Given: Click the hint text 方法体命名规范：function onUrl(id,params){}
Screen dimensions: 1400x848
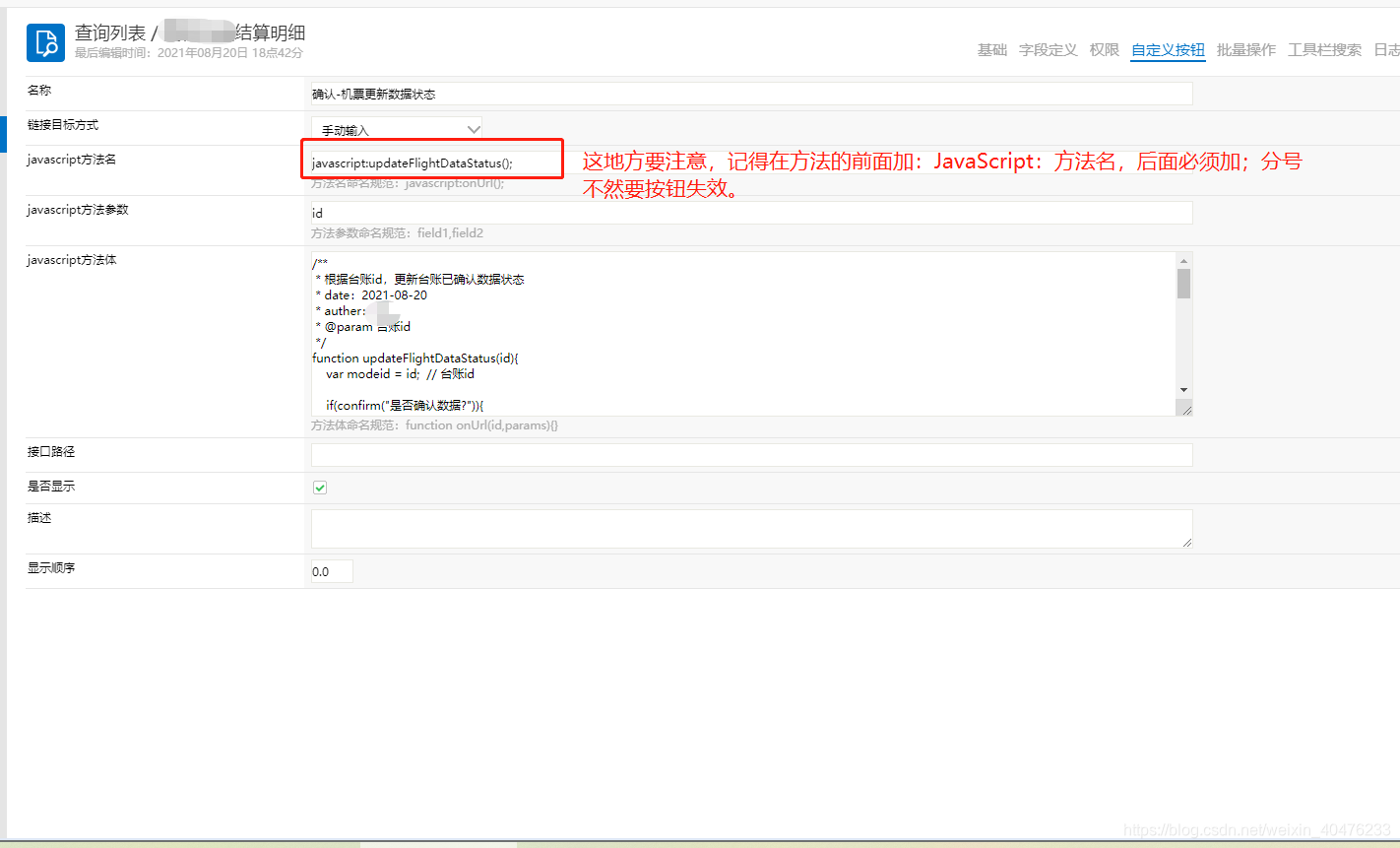Looking at the screenshot, I should [435, 425].
